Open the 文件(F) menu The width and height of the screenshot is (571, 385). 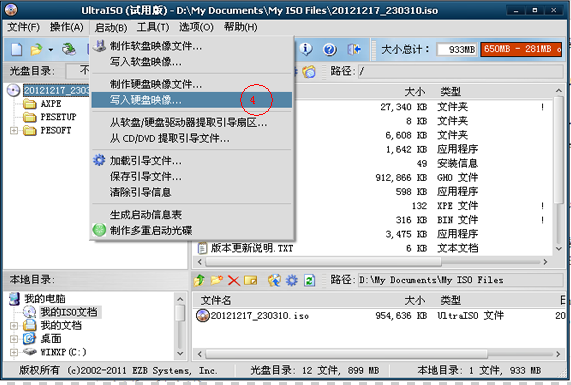24,27
